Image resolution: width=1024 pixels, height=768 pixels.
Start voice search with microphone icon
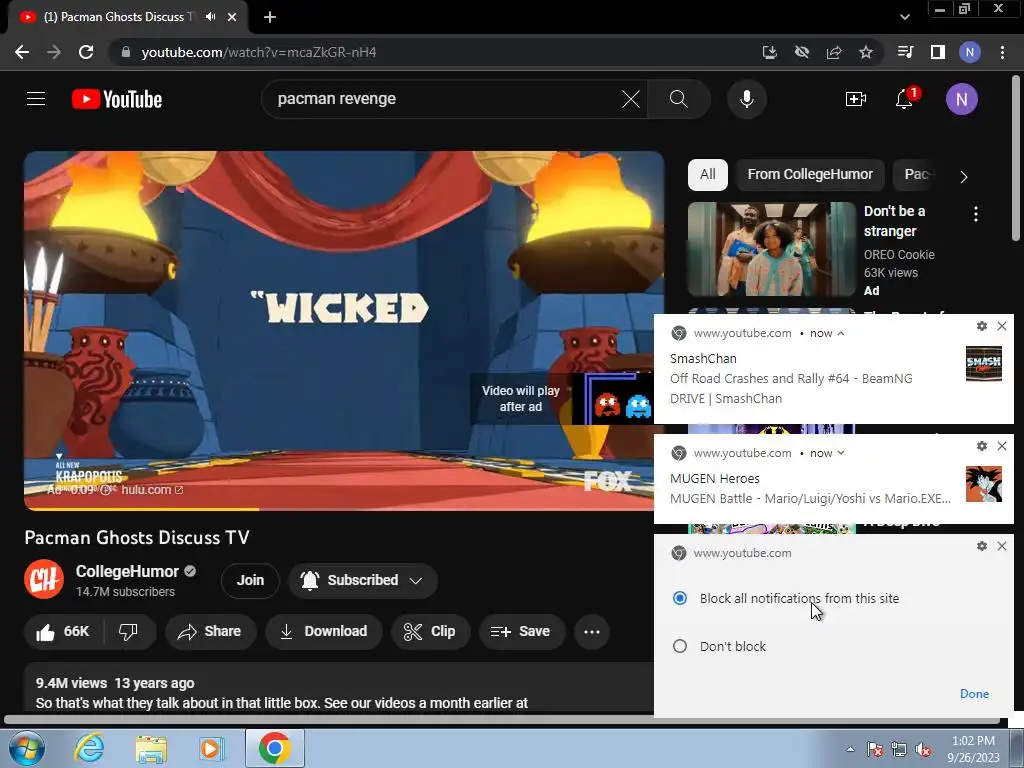[746, 99]
